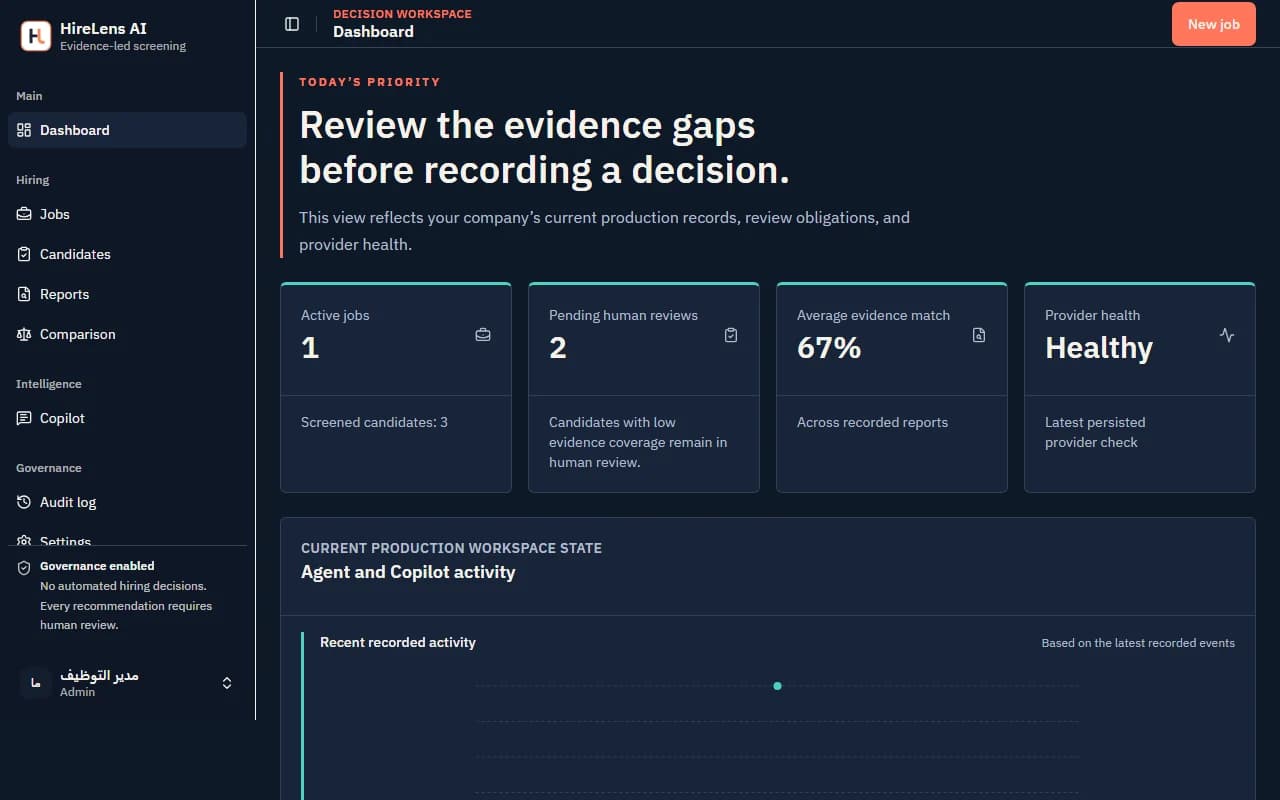Click 'CURRENT PRODUCTION WORKSPACE STATE' label
The image size is (1280, 800).
click(451, 548)
